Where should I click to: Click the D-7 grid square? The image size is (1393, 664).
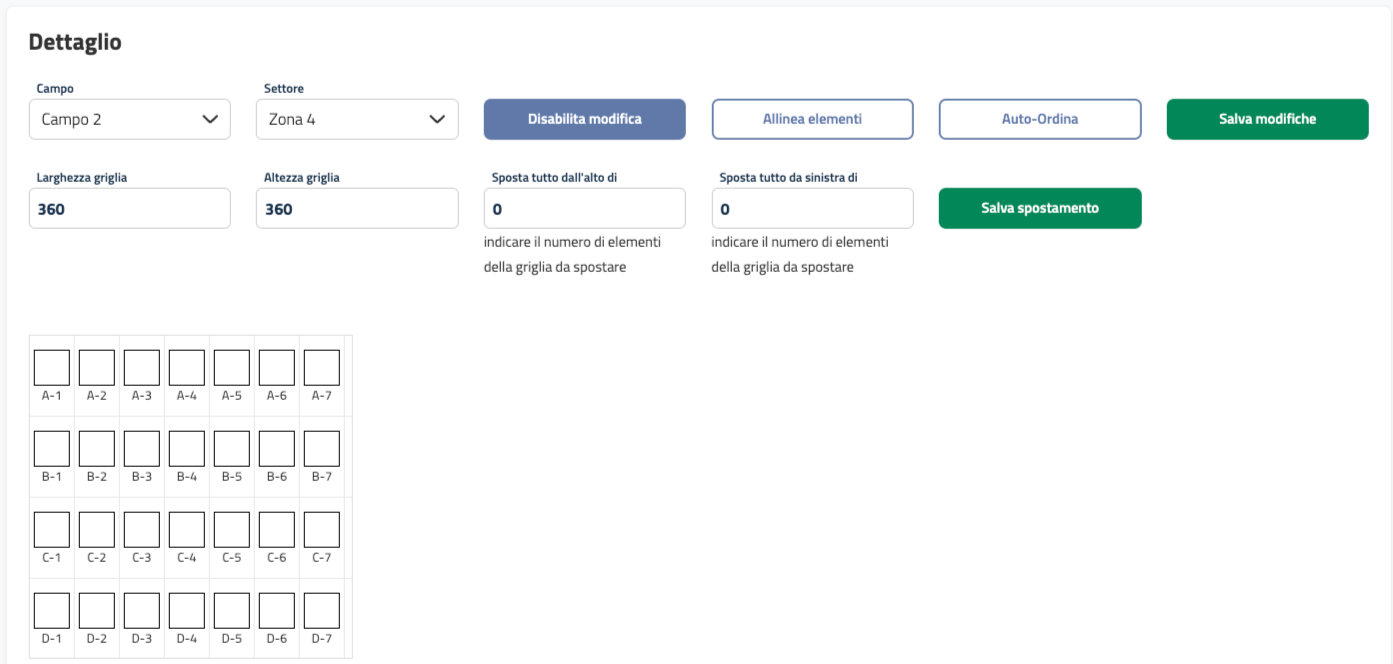coord(321,611)
